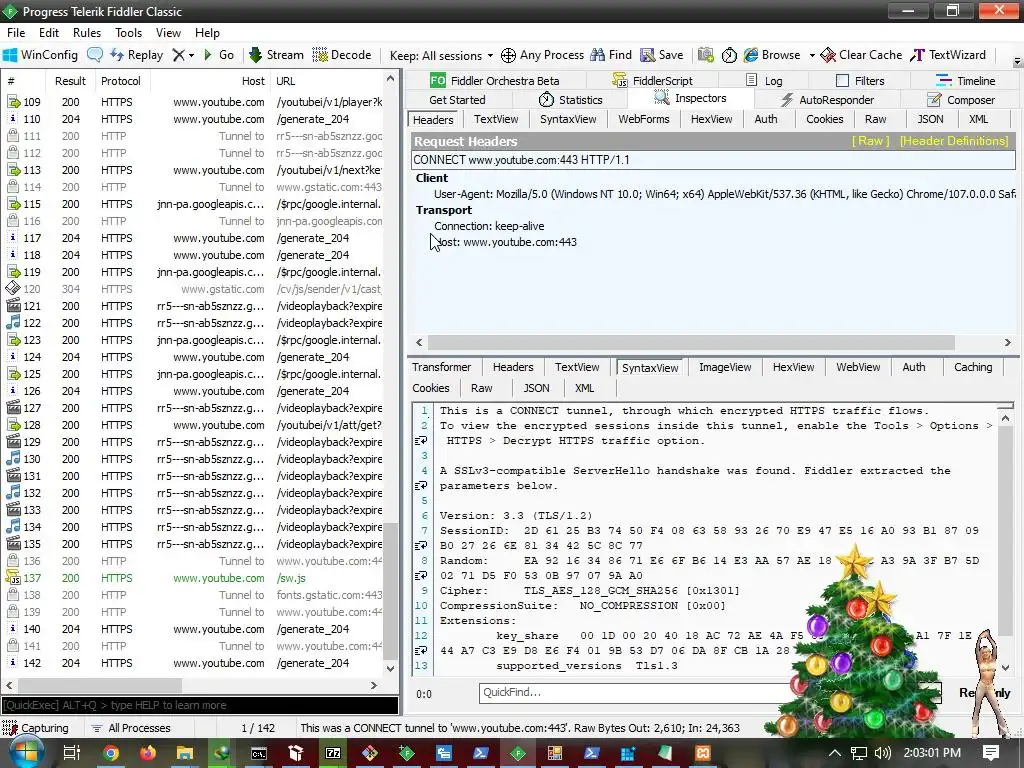Screen dimensions: 1024x768
Task: Open the Rules menu
Action: pos(87,33)
